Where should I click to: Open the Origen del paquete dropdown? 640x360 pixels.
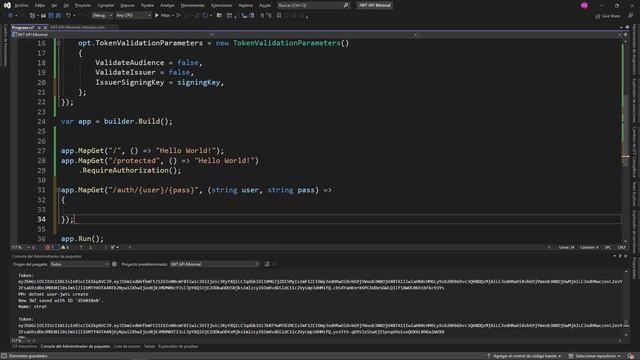point(80,264)
